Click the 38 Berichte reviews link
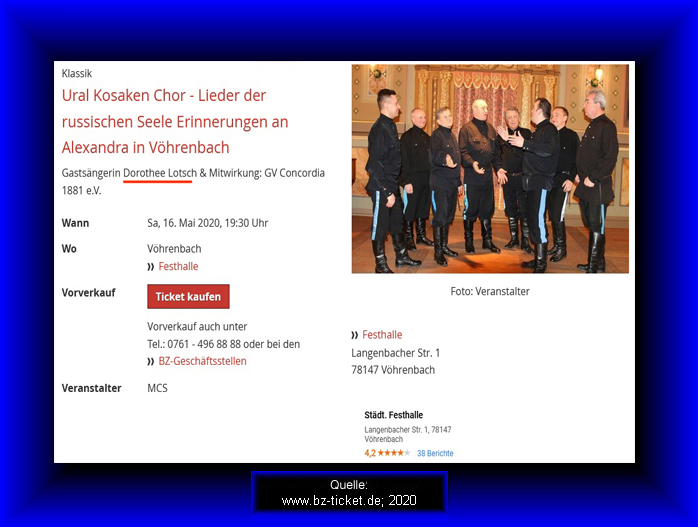This screenshot has height=527, width=698. 435,453
